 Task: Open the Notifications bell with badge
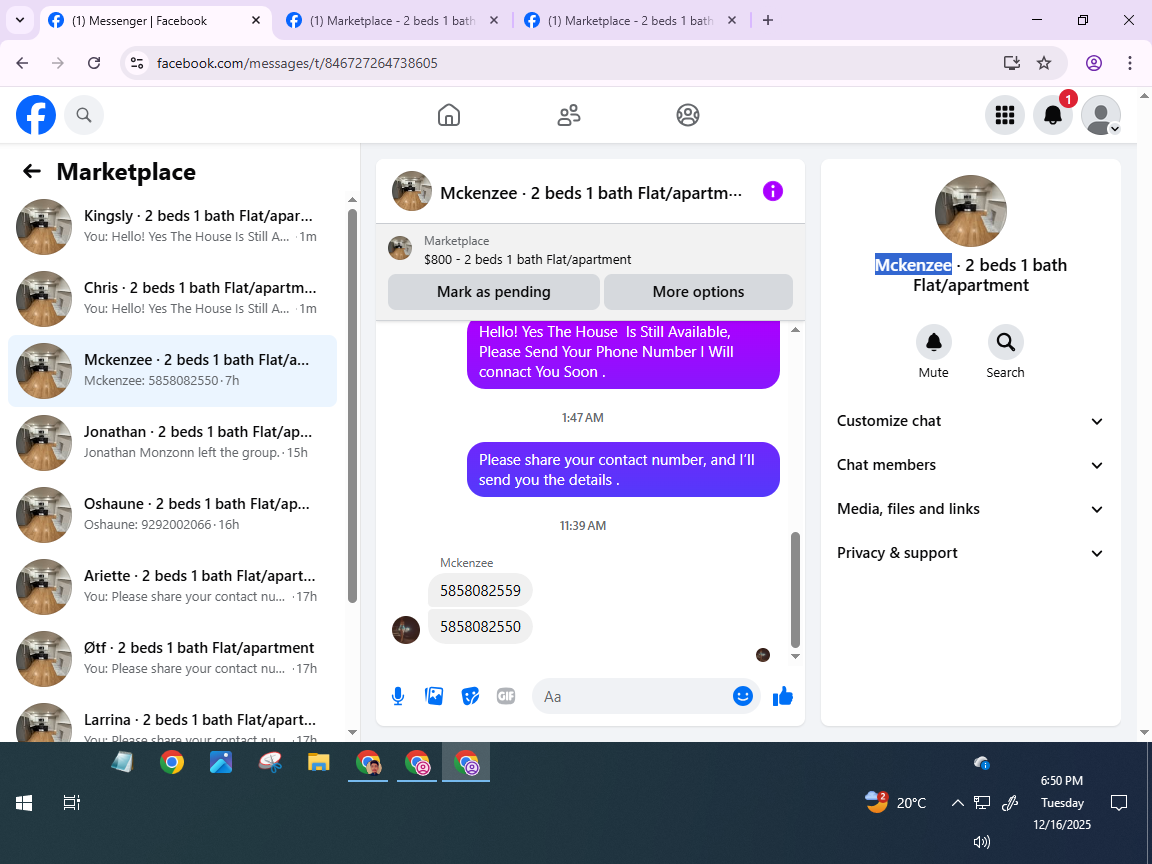pos(1053,115)
